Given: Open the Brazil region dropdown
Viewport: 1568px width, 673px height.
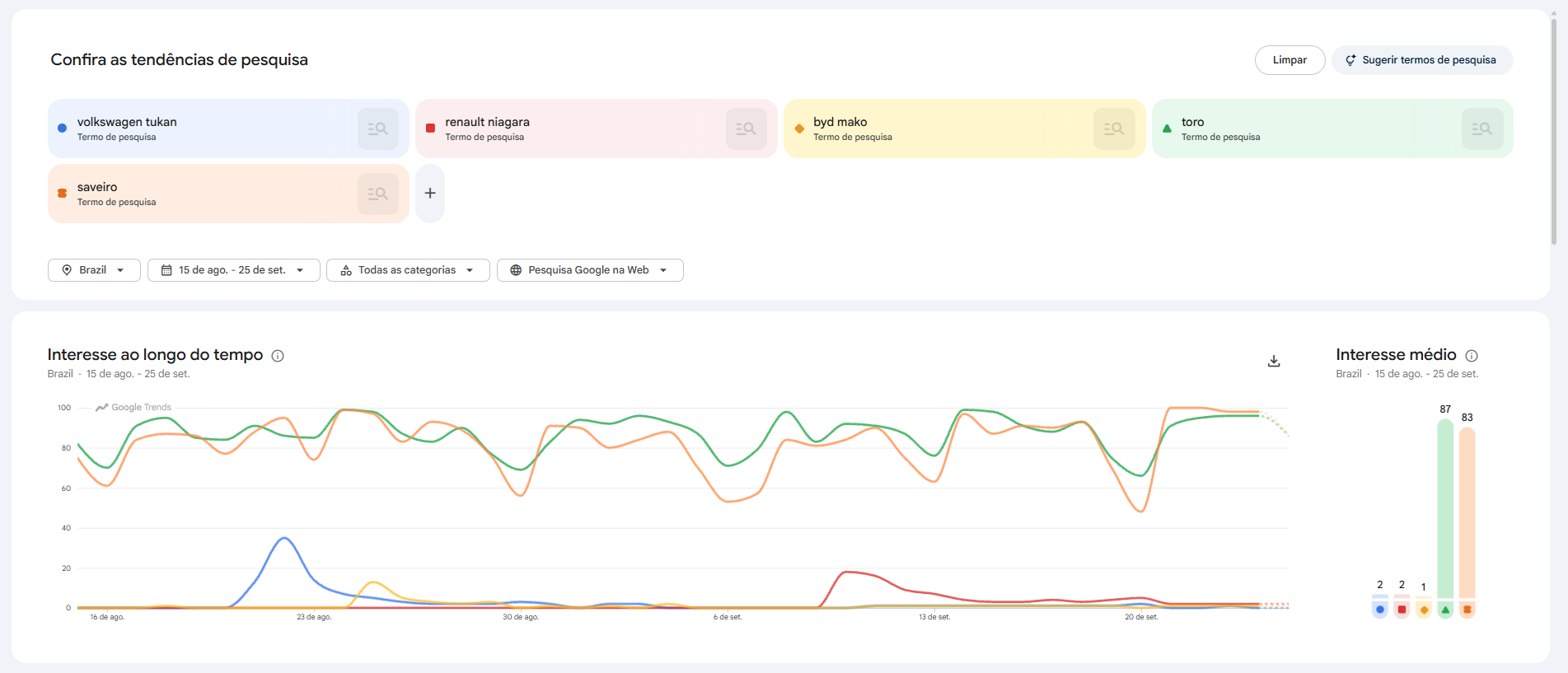Looking at the screenshot, I should (94, 270).
